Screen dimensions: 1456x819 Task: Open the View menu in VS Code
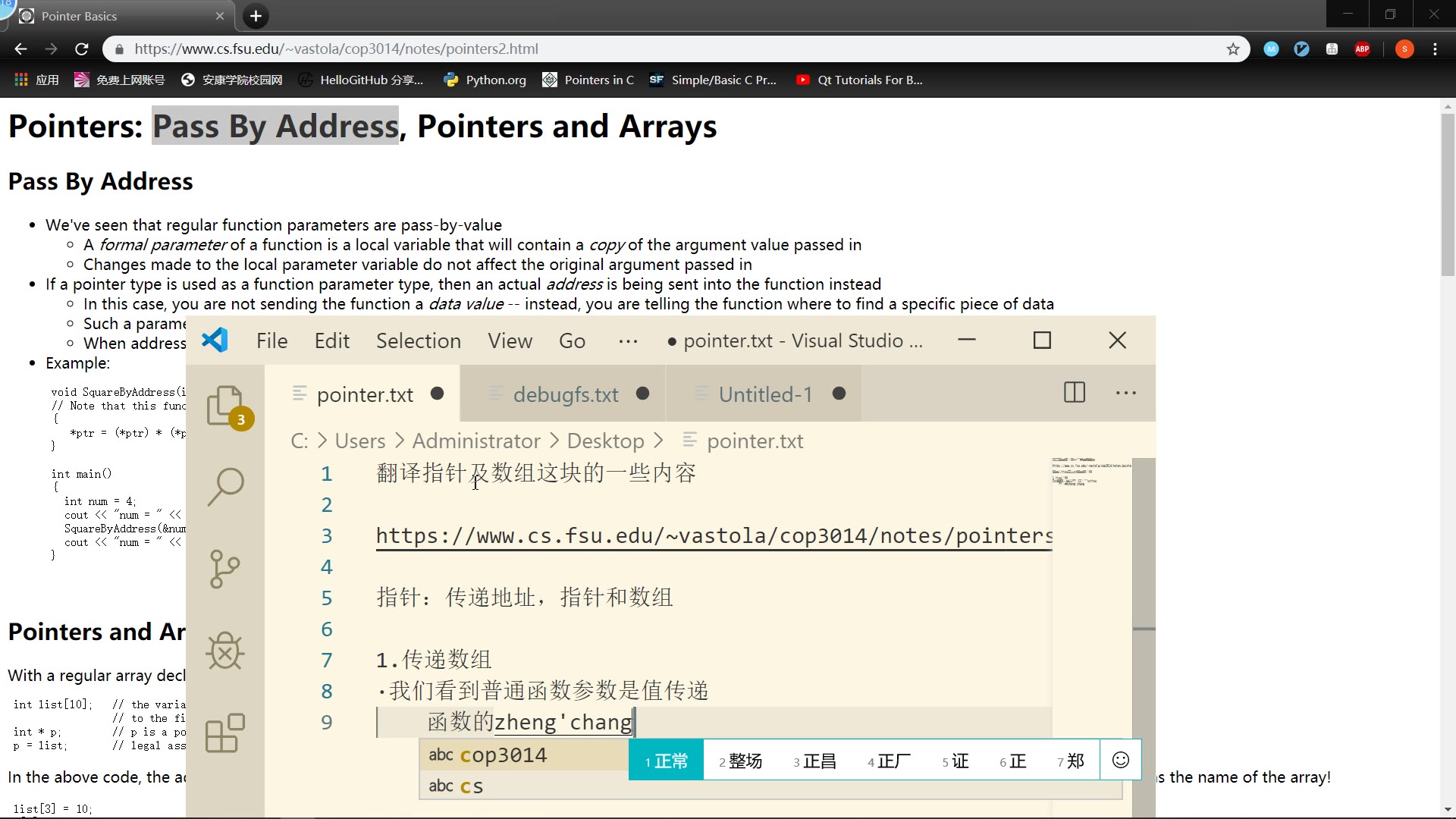510,341
